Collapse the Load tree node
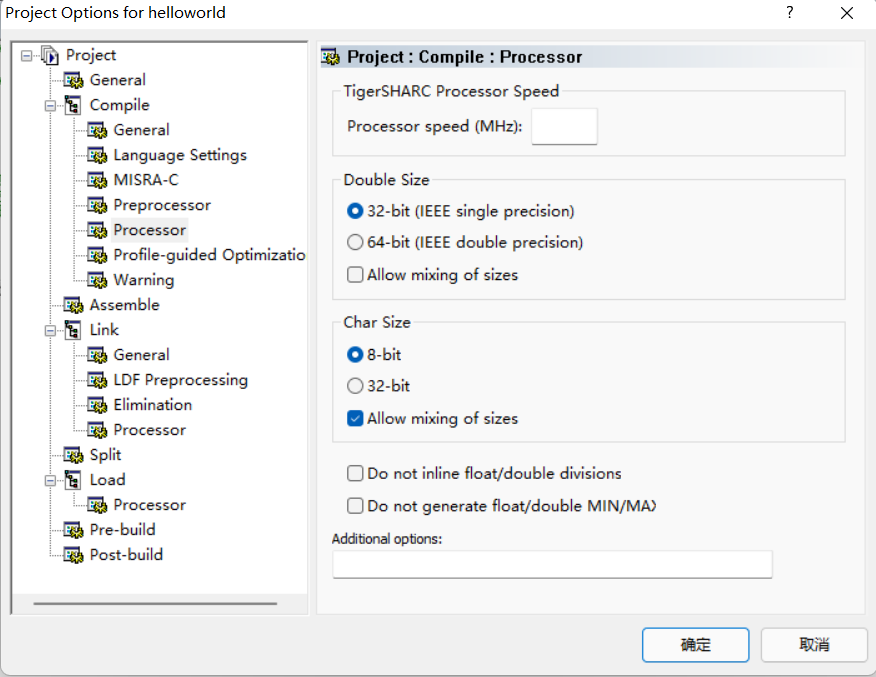The image size is (876, 677). 50,480
